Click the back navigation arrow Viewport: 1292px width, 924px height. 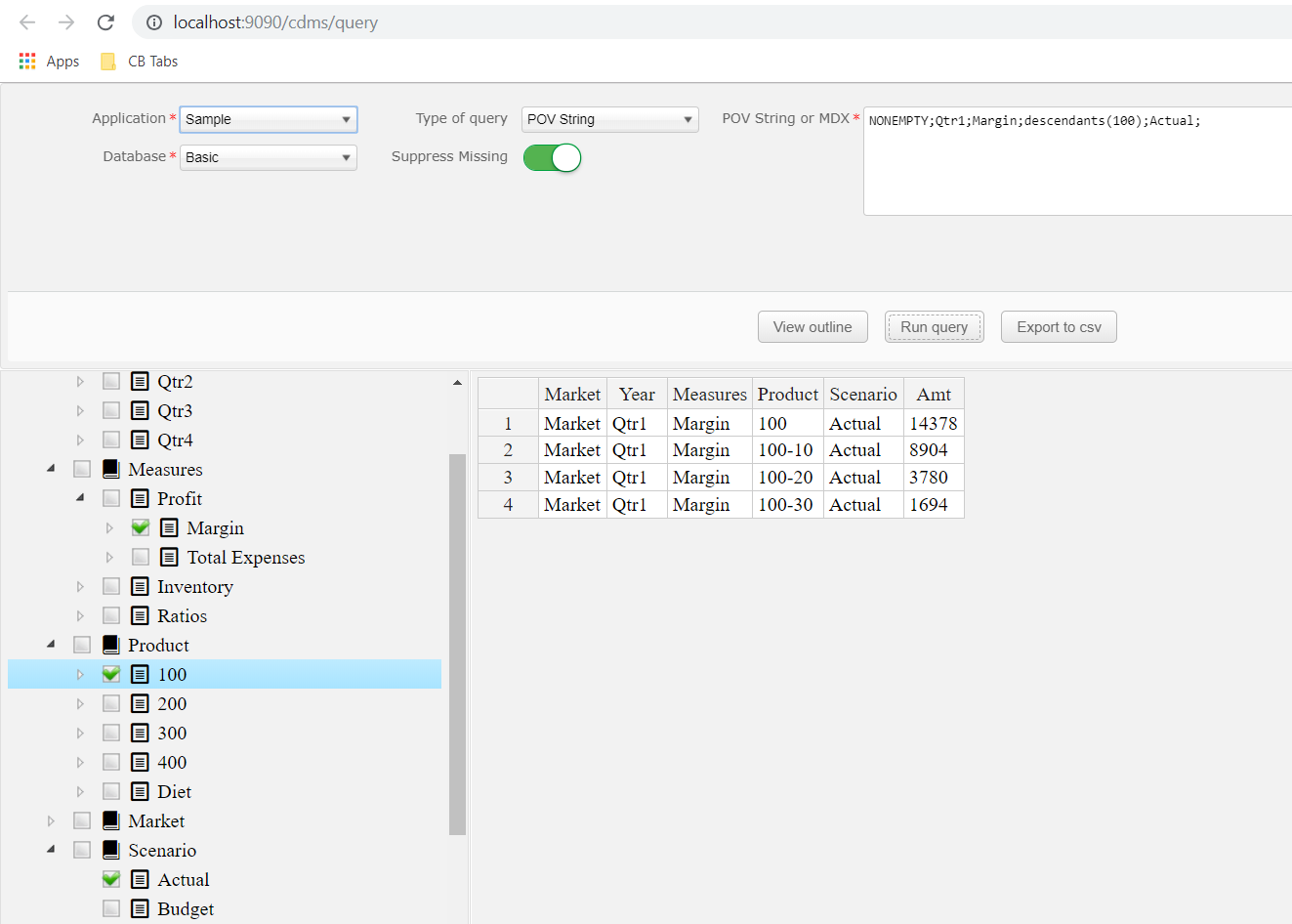[26, 21]
